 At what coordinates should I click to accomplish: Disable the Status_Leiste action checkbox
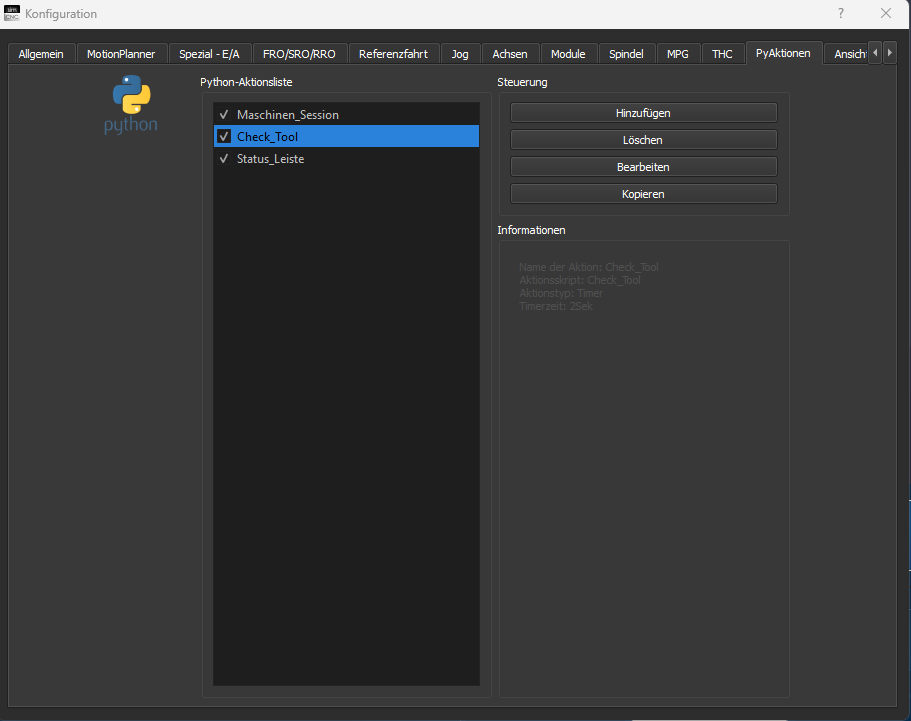[224, 159]
